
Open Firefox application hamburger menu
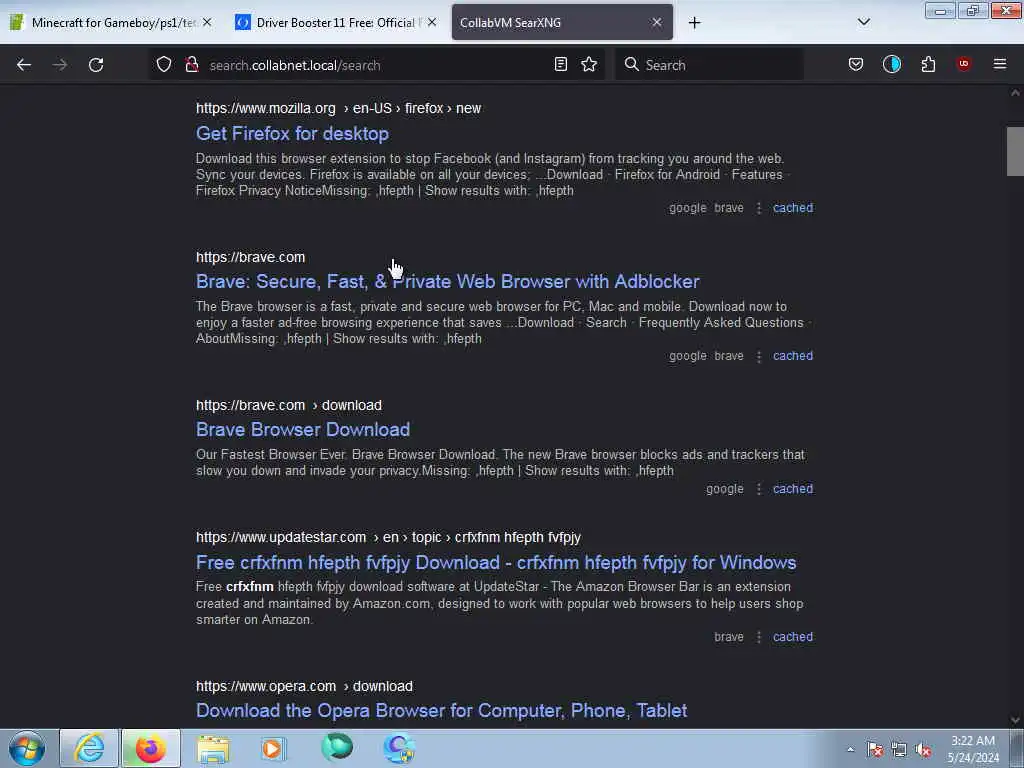[1000, 65]
